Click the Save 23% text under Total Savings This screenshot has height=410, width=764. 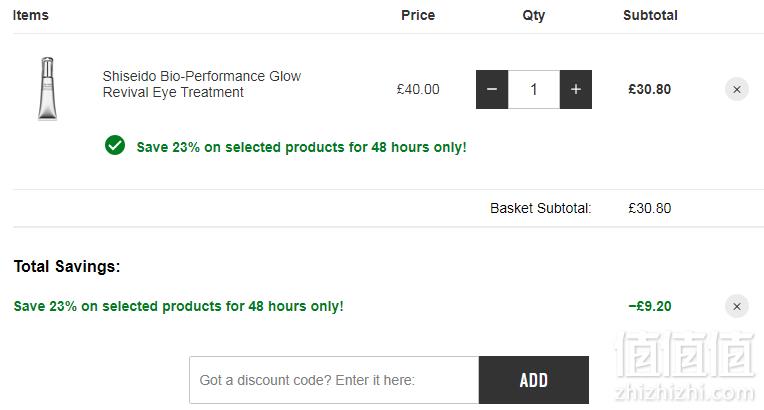point(178,306)
